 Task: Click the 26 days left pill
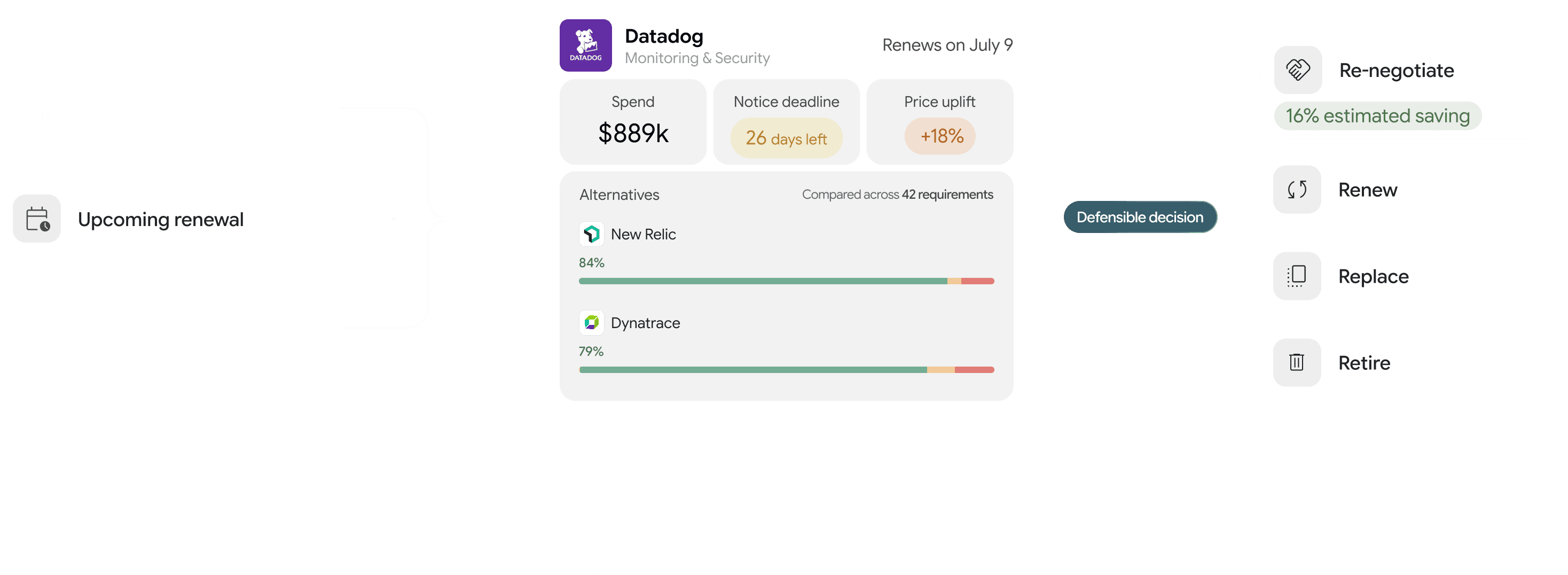tap(787, 138)
